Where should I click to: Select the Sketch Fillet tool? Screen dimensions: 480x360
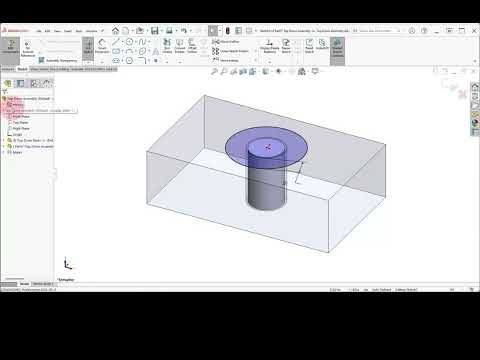click(x=142, y=61)
